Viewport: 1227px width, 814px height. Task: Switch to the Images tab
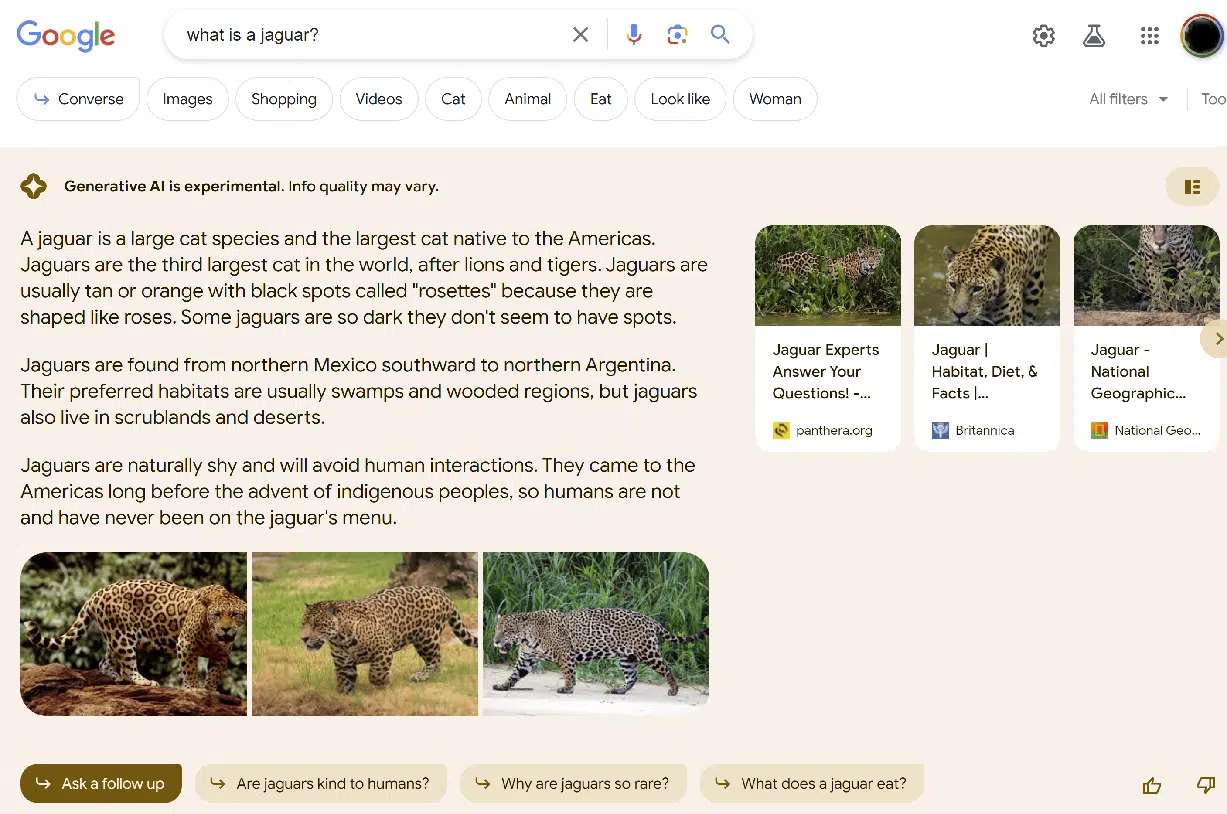pyautogui.click(x=188, y=99)
